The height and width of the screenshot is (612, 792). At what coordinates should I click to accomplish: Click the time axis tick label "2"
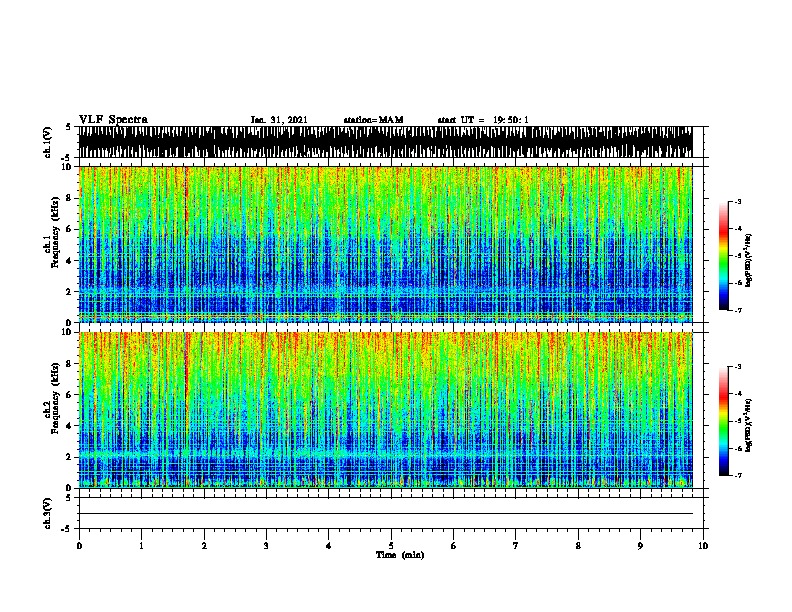204,546
